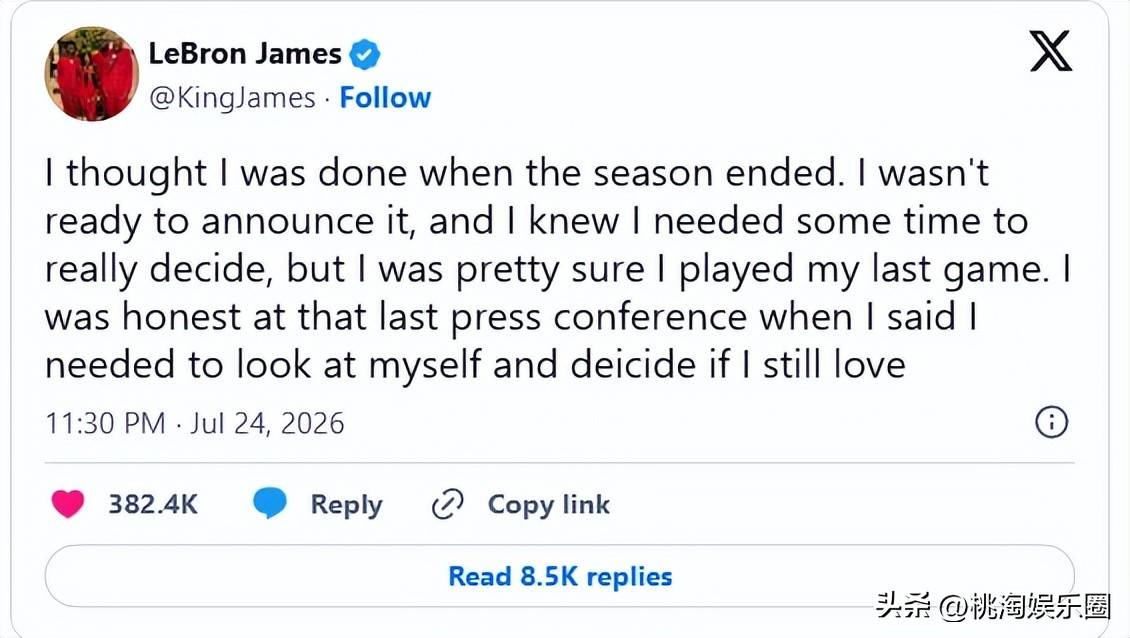
Task: Click the Copy link text
Action: pos(548,505)
